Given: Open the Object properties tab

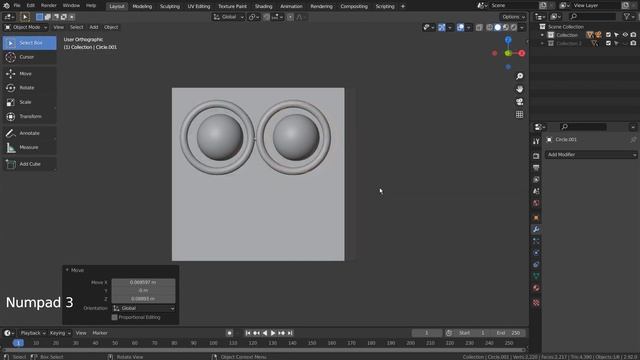Looking at the screenshot, I should (x=536, y=218).
